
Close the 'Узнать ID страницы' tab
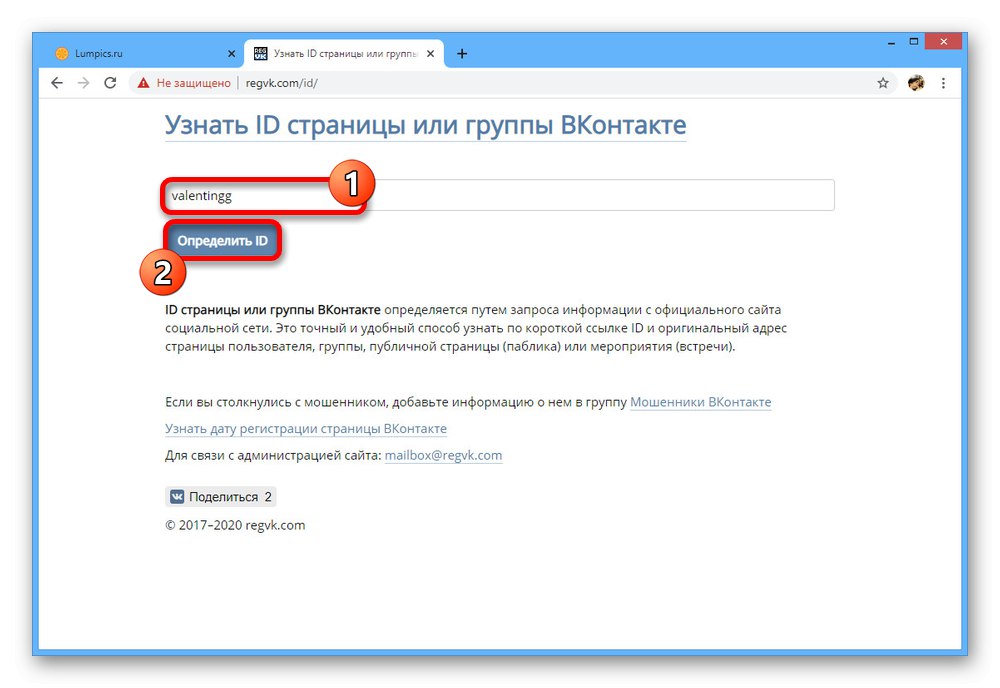coord(430,54)
